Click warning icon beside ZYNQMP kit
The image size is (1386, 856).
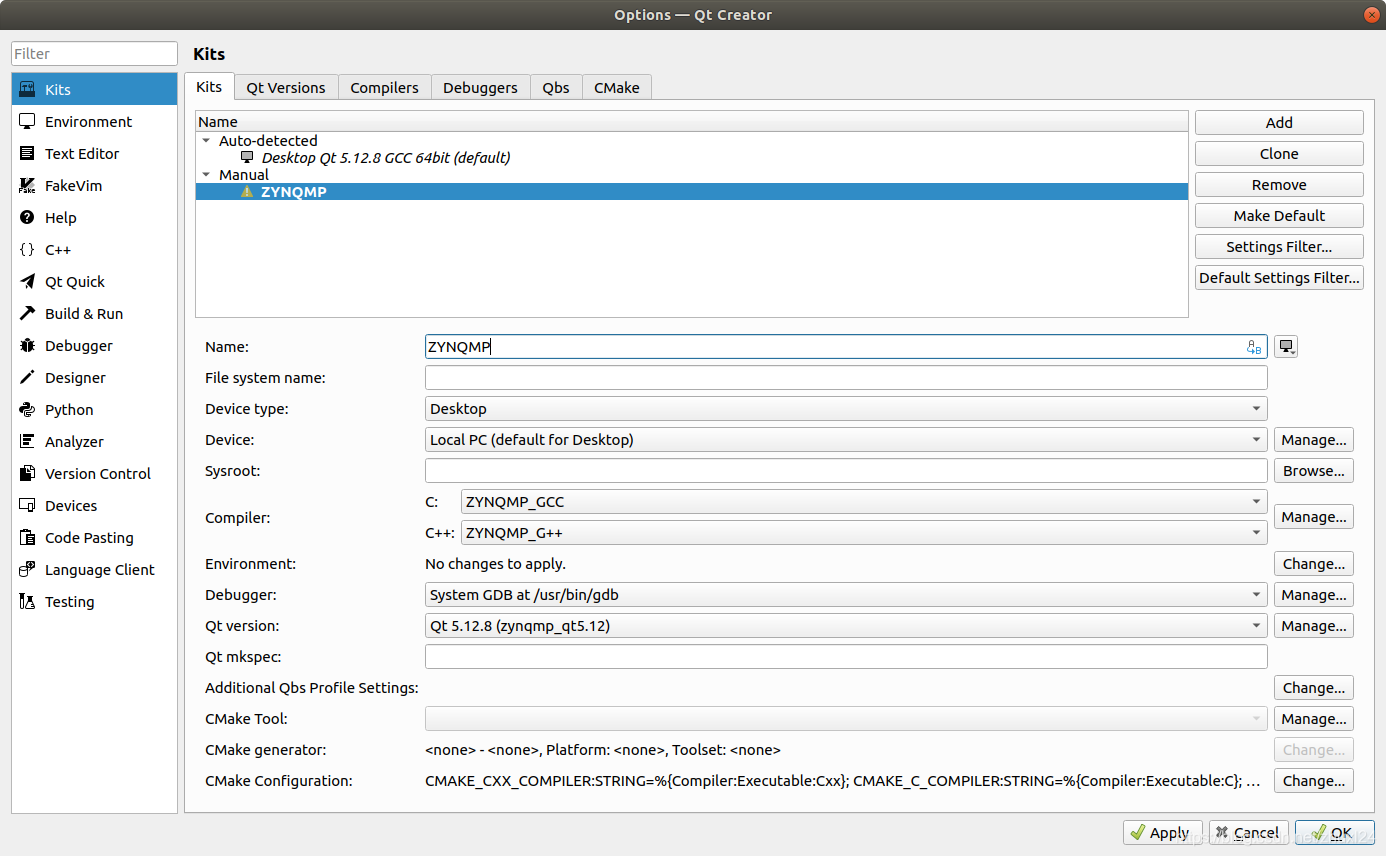(247, 192)
